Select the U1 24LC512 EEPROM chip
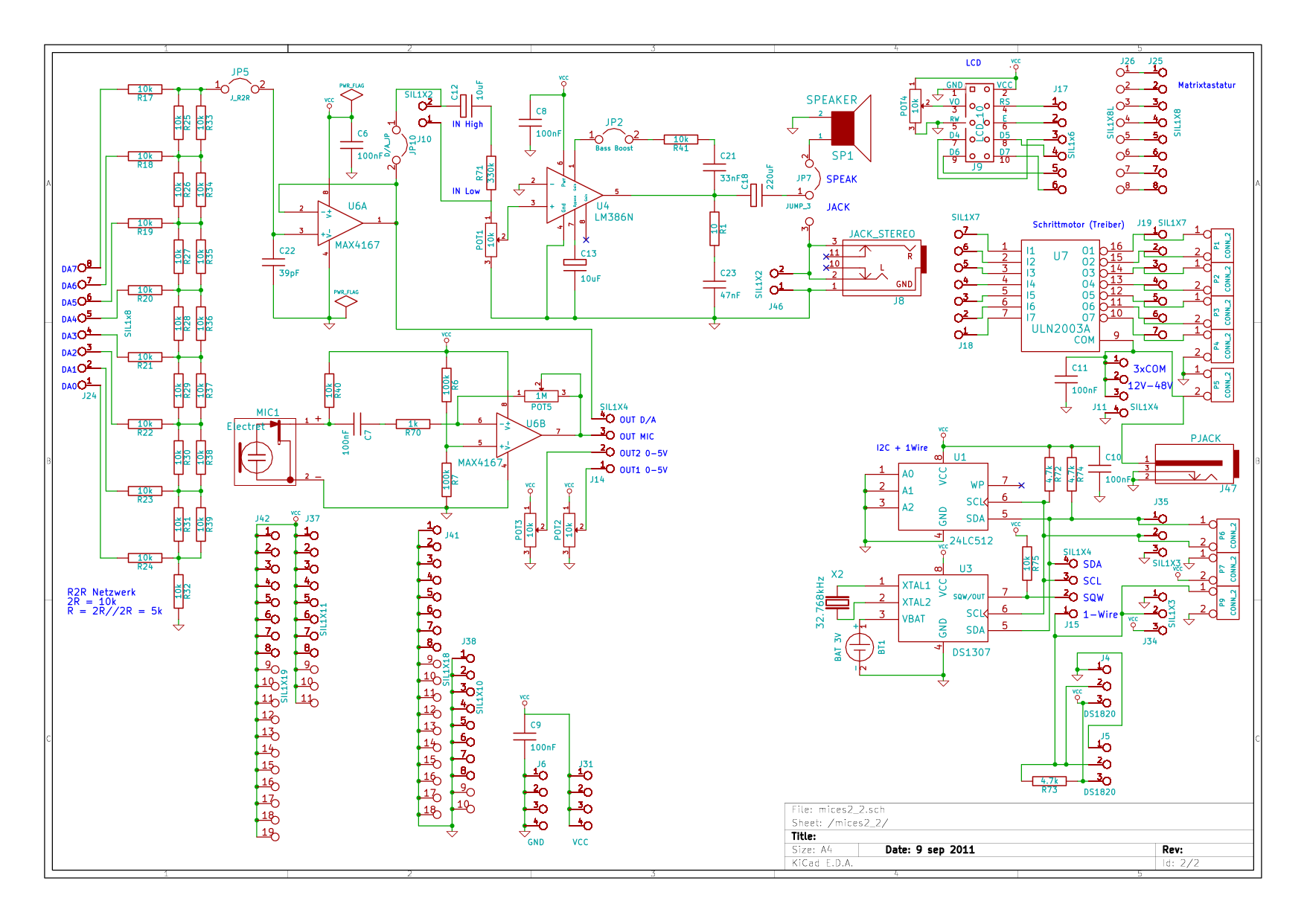The image size is (1307, 924). (x=943, y=496)
